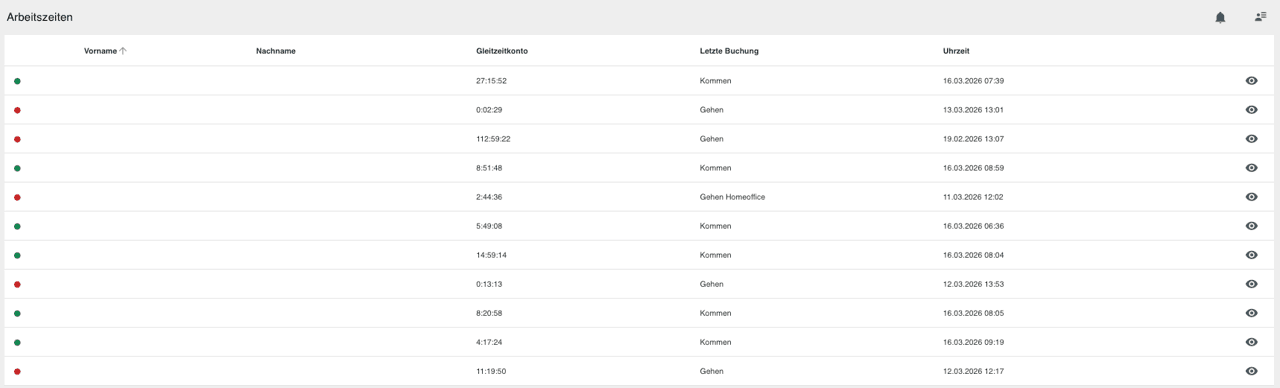Select the Gleitzeitkonto value 0:13:13
The image size is (1280, 388).
pyautogui.click(x=489, y=284)
